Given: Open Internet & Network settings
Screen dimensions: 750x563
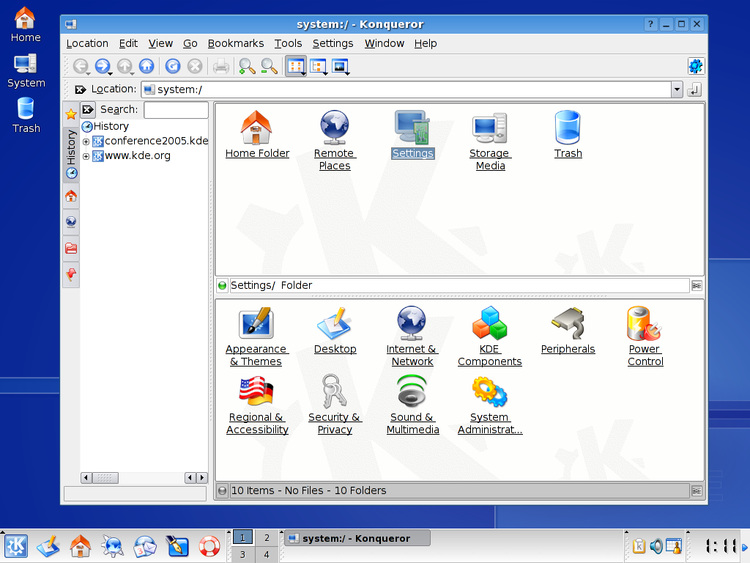Looking at the screenshot, I should pyautogui.click(x=412, y=337).
